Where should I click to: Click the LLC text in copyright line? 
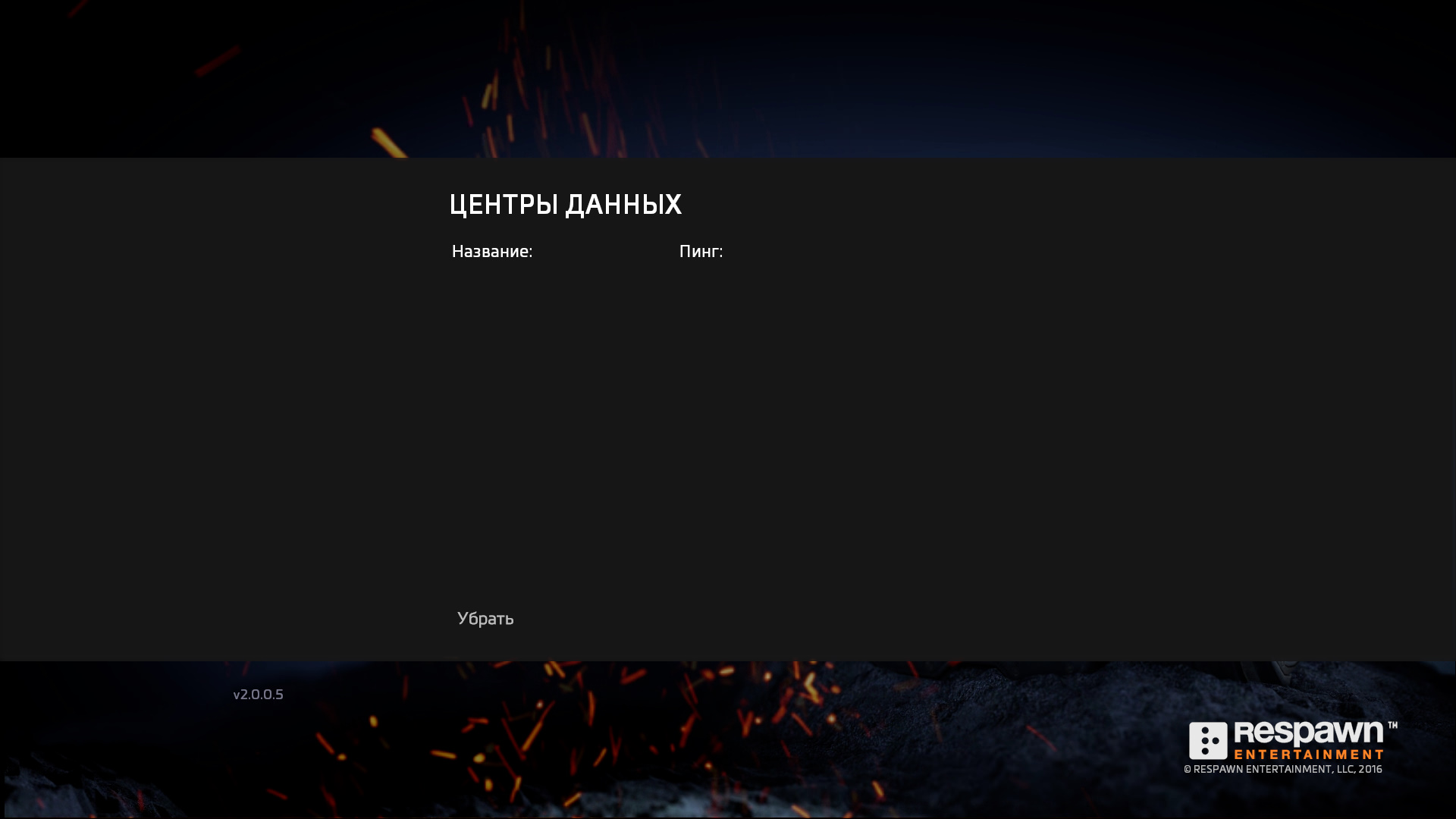point(1345,770)
